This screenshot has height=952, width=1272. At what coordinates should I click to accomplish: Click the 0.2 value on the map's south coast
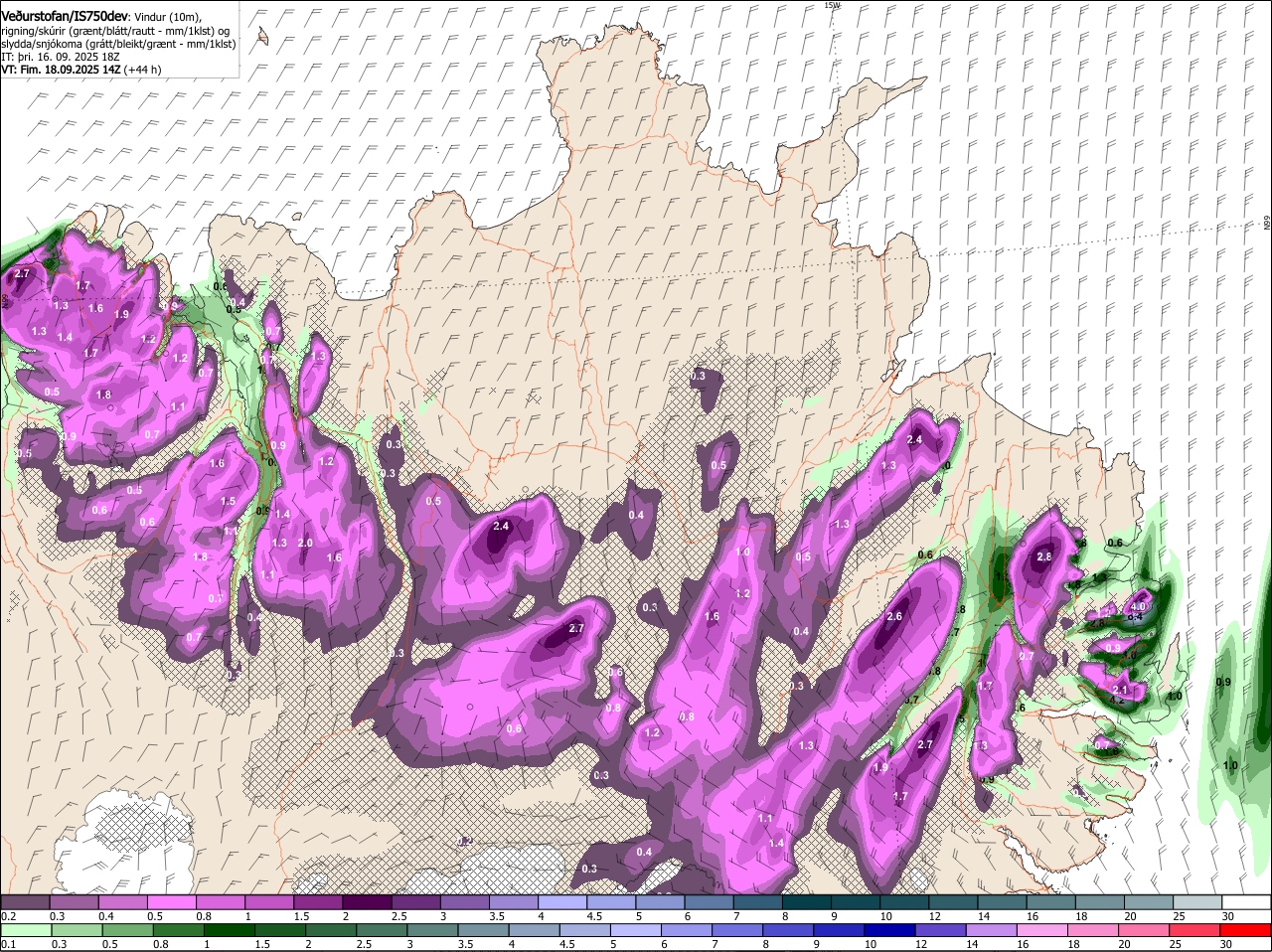[464, 841]
